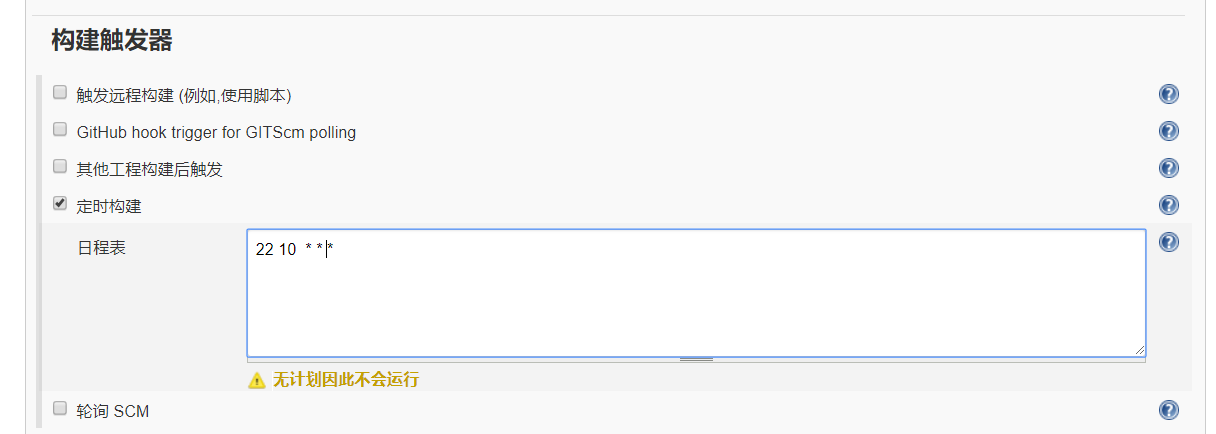Click help icon beside 日程表 text area
The image size is (1216, 434).
[x=1168, y=242]
